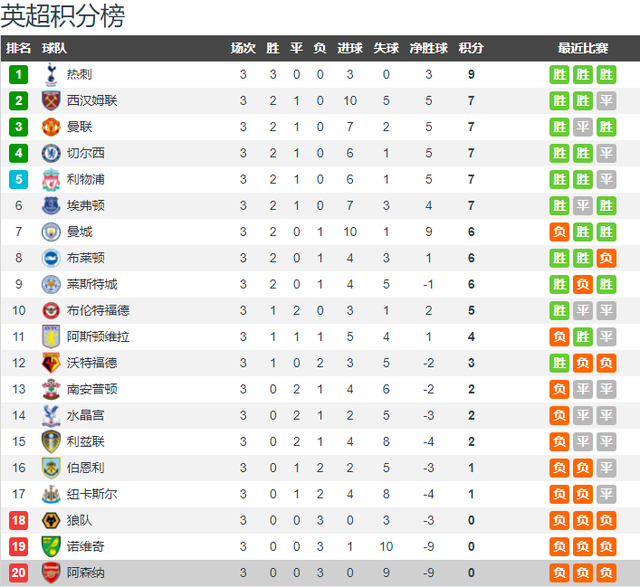Click the rank 1 green badge
640x587 pixels.
click(x=18, y=75)
